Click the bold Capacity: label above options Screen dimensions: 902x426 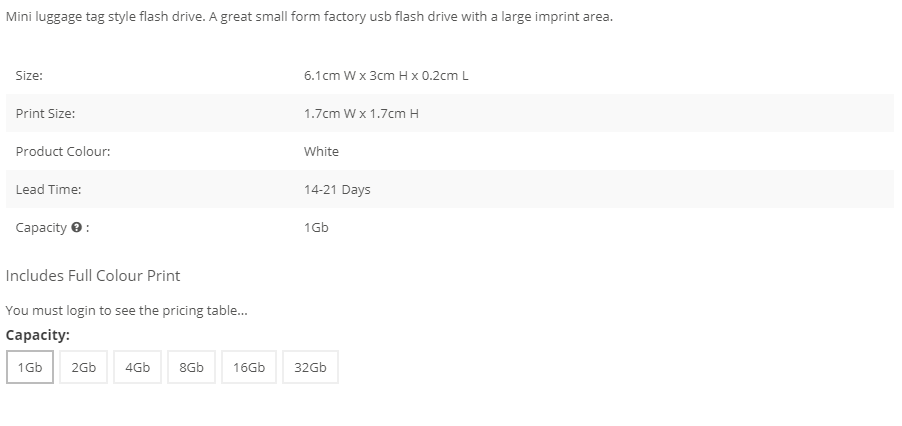(x=37, y=335)
